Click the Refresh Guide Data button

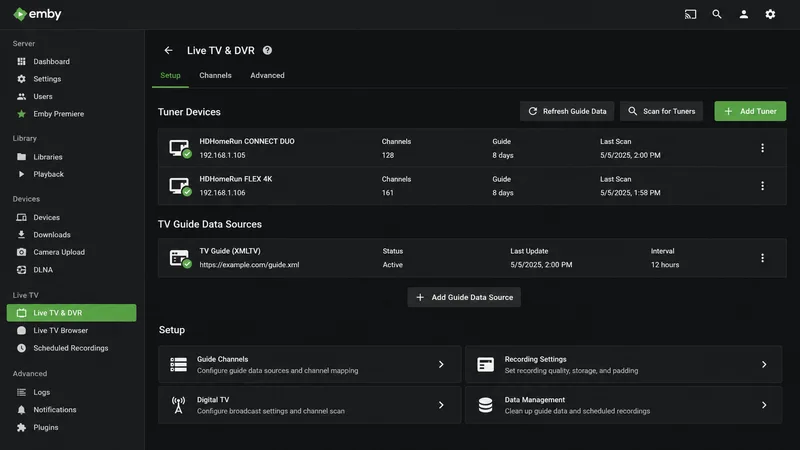pyautogui.click(x=567, y=111)
